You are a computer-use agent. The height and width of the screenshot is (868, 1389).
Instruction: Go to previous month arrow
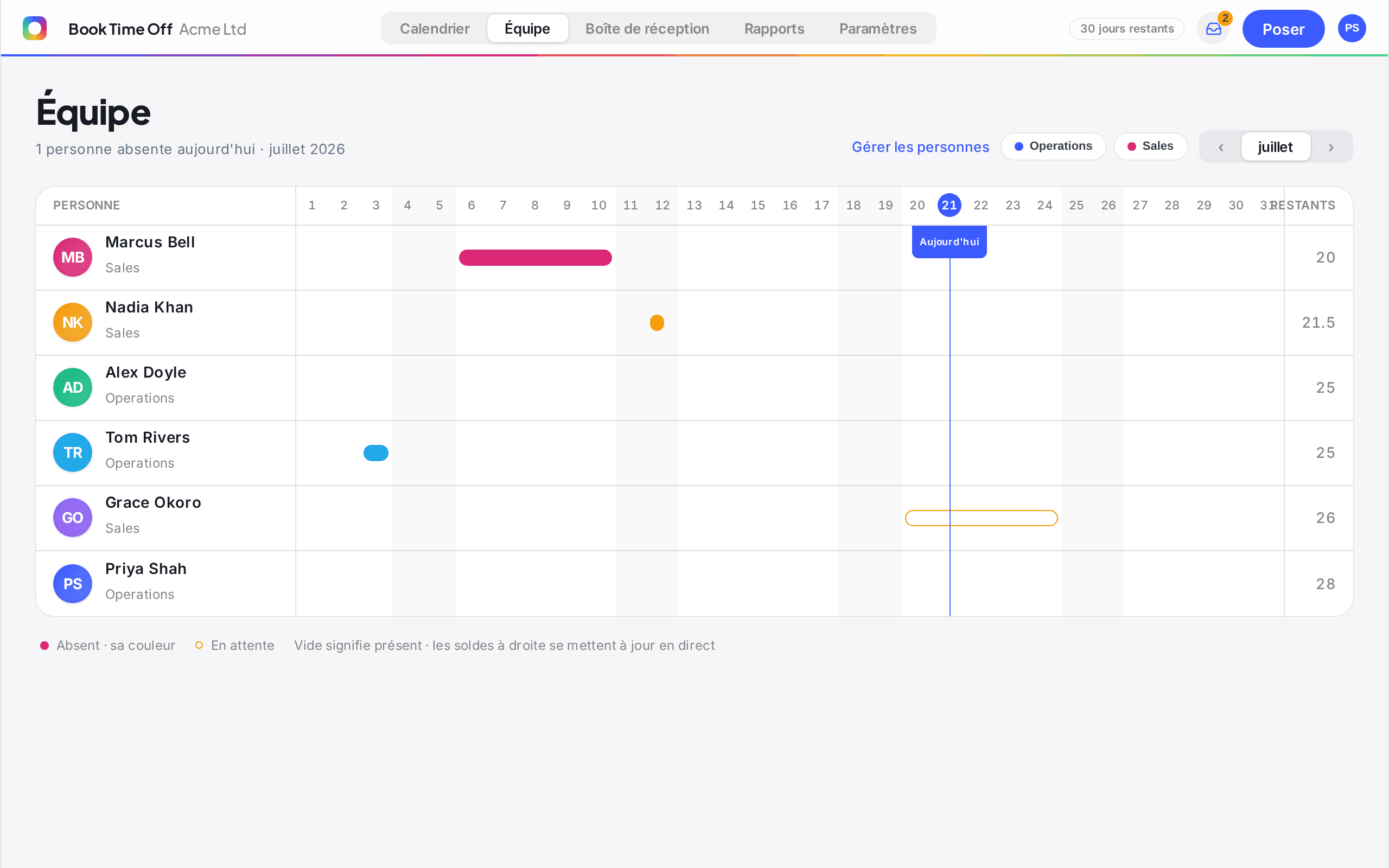coord(1221,147)
